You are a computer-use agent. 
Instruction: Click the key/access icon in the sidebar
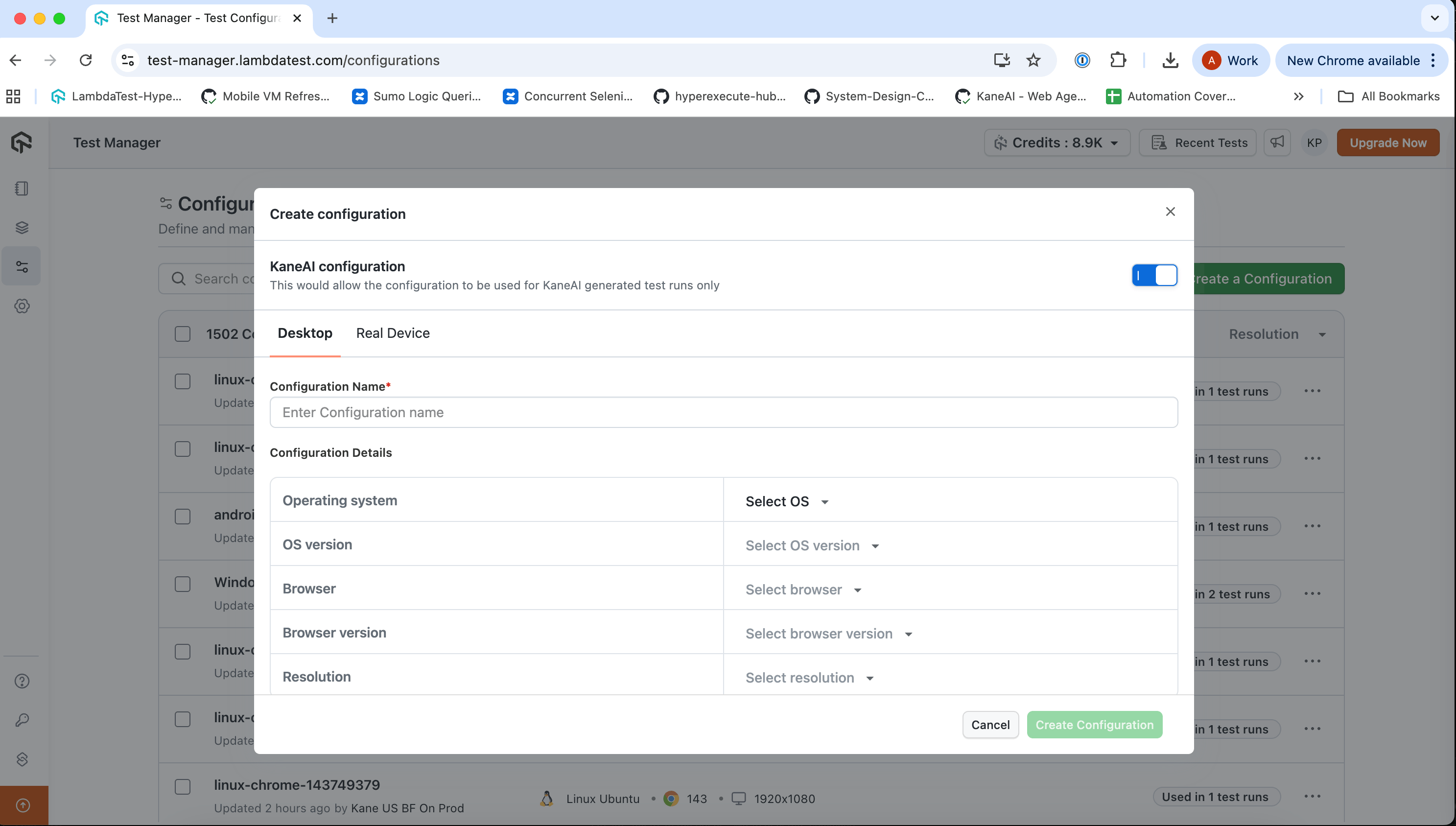click(x=22, y=719)
